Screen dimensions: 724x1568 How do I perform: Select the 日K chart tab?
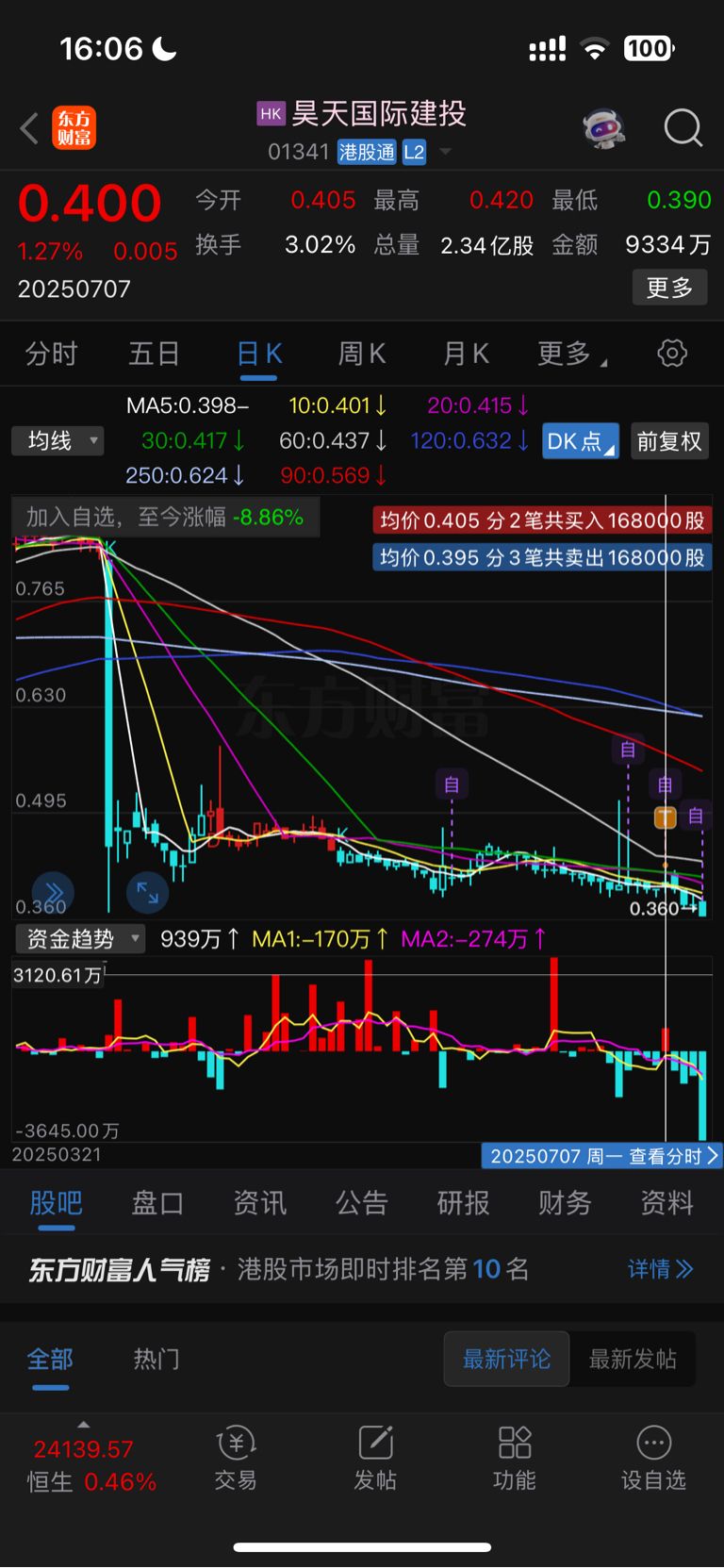[259, 354]
